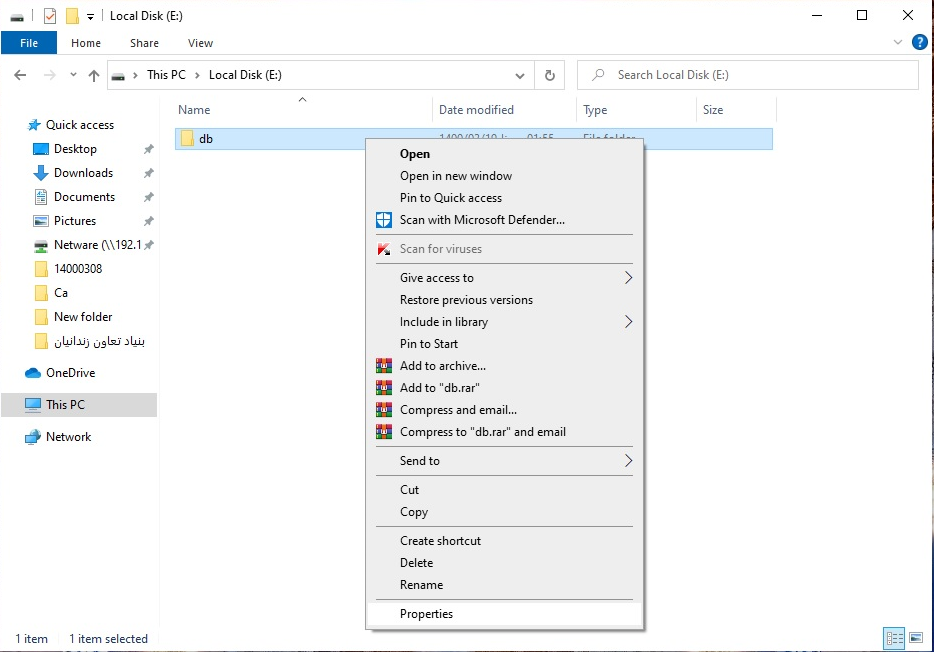Select Rename in the context menu

(421, 585)
